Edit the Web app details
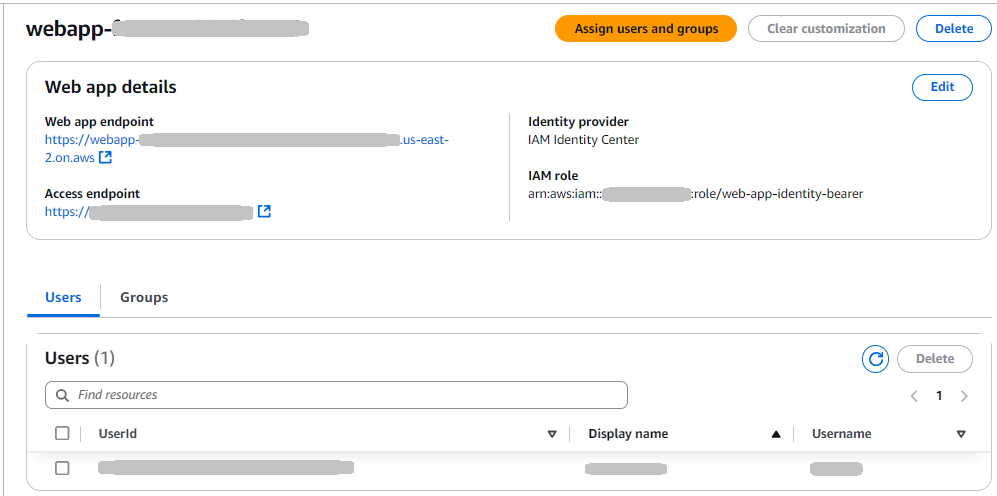Viewport: 997px width, 496px height. 942,87
